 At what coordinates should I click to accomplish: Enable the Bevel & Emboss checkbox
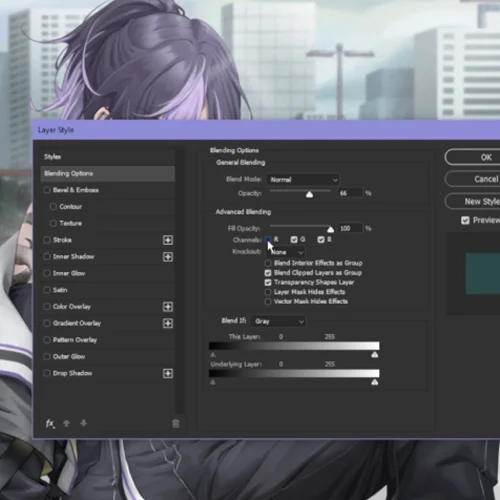(x=47, y=190)
